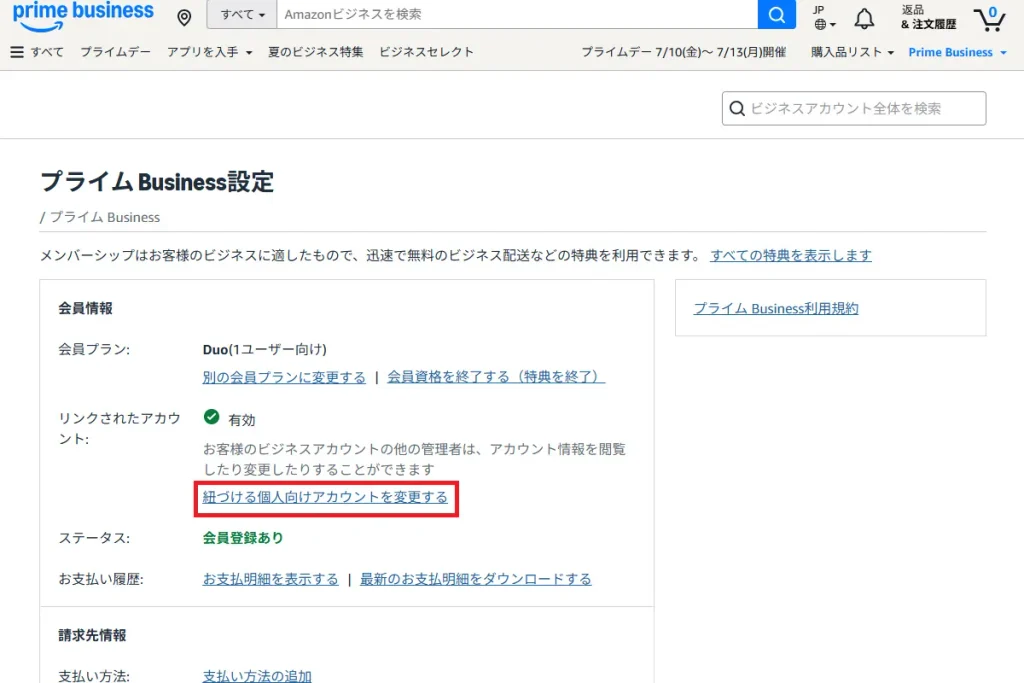Screen dimensions: 1024x683
Task: Open the notifications bell icon
Action: coord(864,18)
